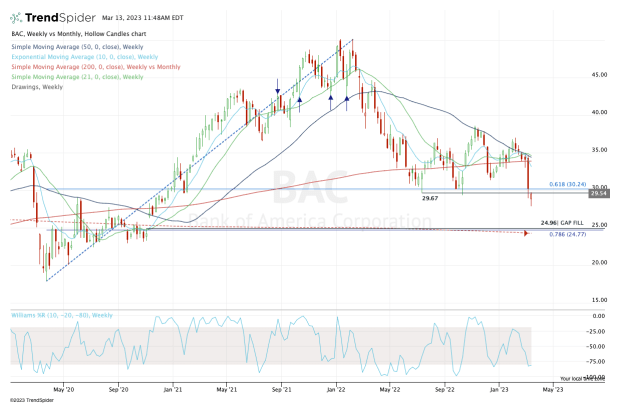Click the 0.618 (30.24) Fibonacci level label

click(567, 187)
